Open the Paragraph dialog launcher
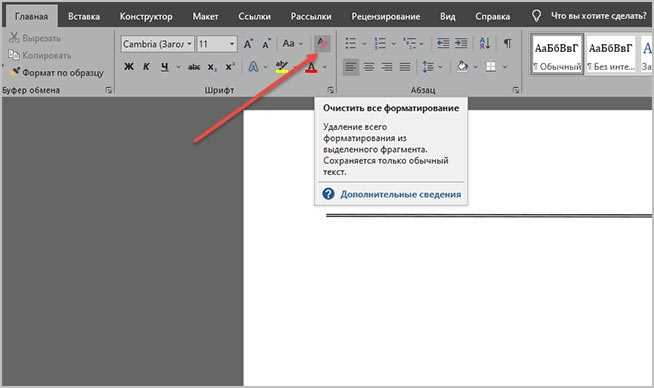 [x=516, y=90]
